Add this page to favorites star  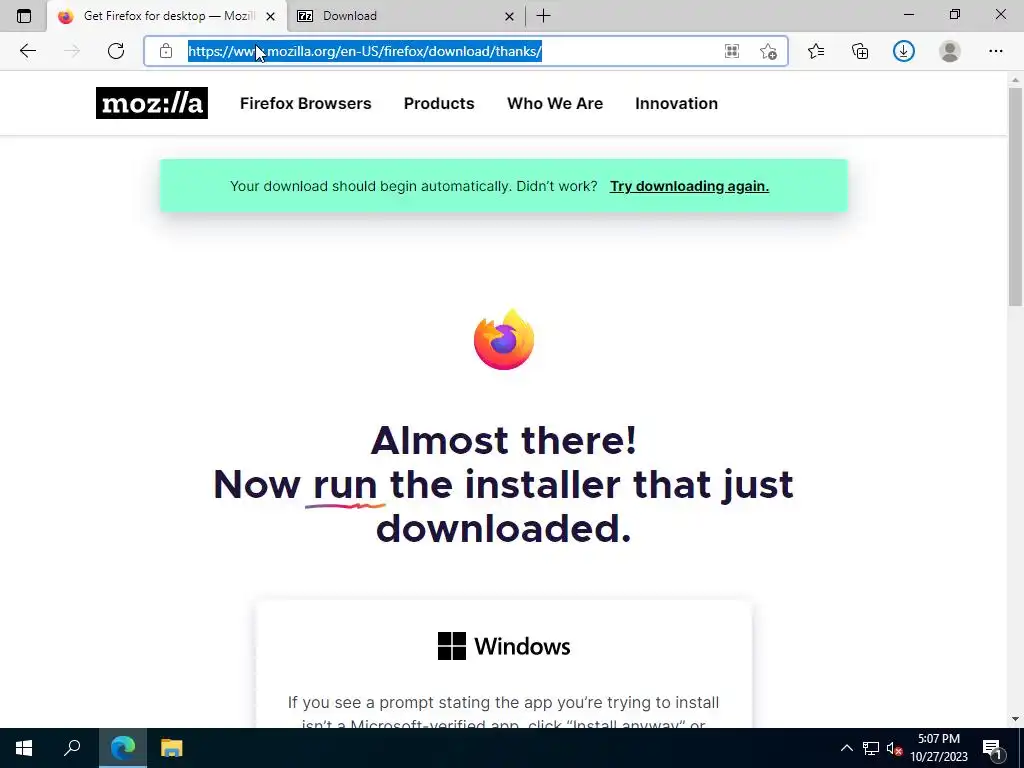[769, 51]
